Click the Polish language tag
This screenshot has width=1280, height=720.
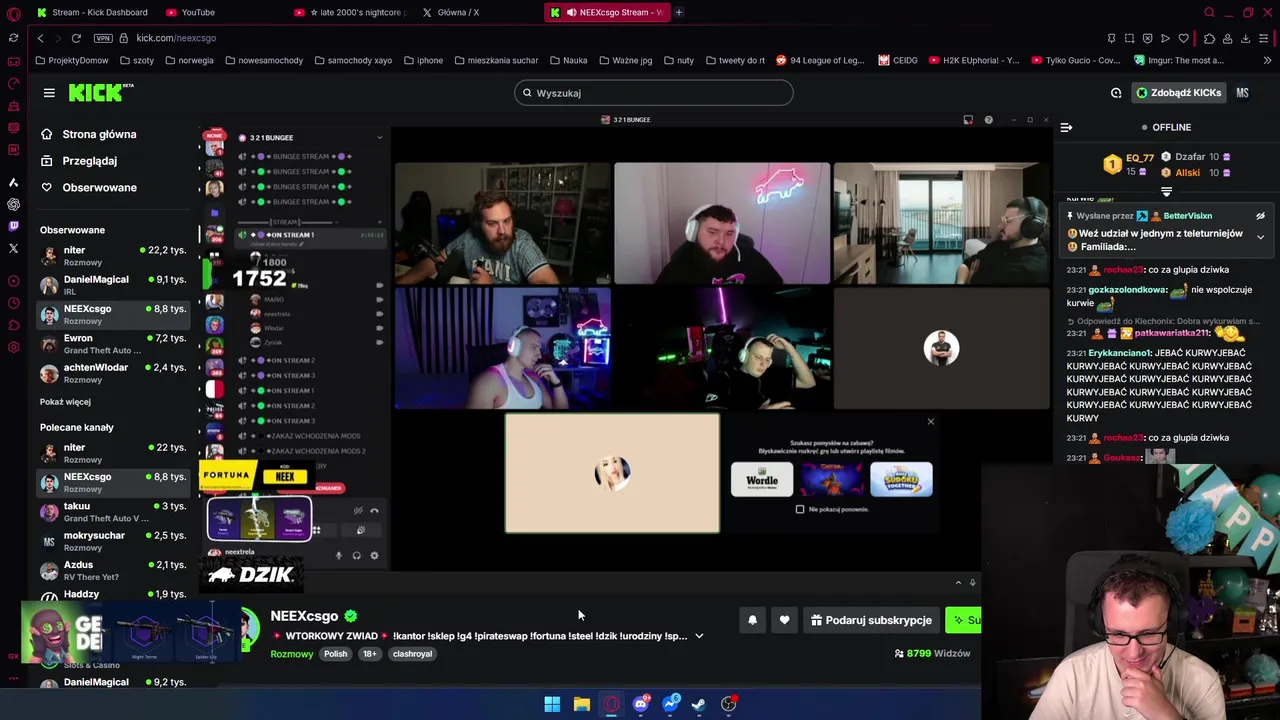[x=335, y=654]
